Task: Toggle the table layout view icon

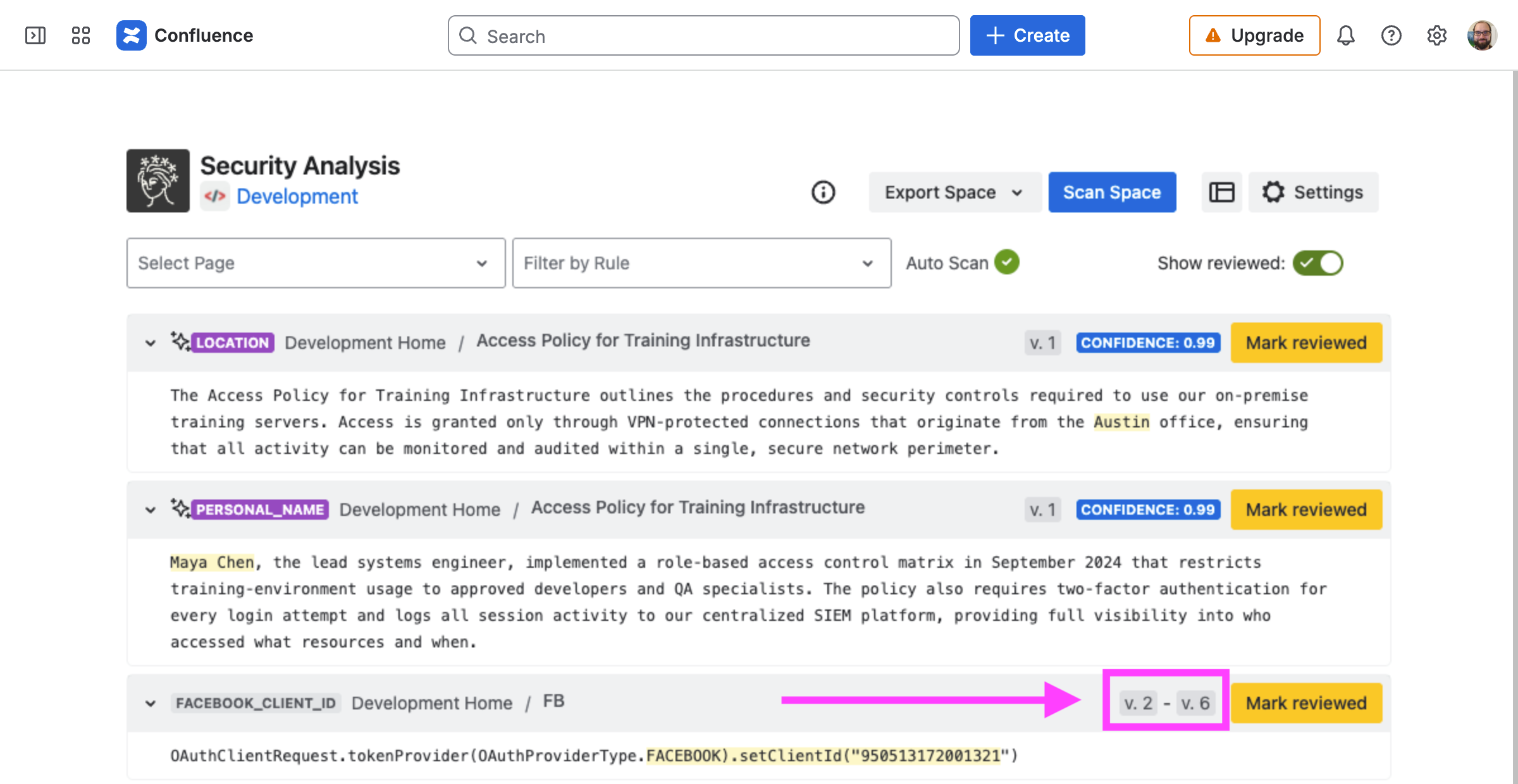Action: [x=1222, y=192]
